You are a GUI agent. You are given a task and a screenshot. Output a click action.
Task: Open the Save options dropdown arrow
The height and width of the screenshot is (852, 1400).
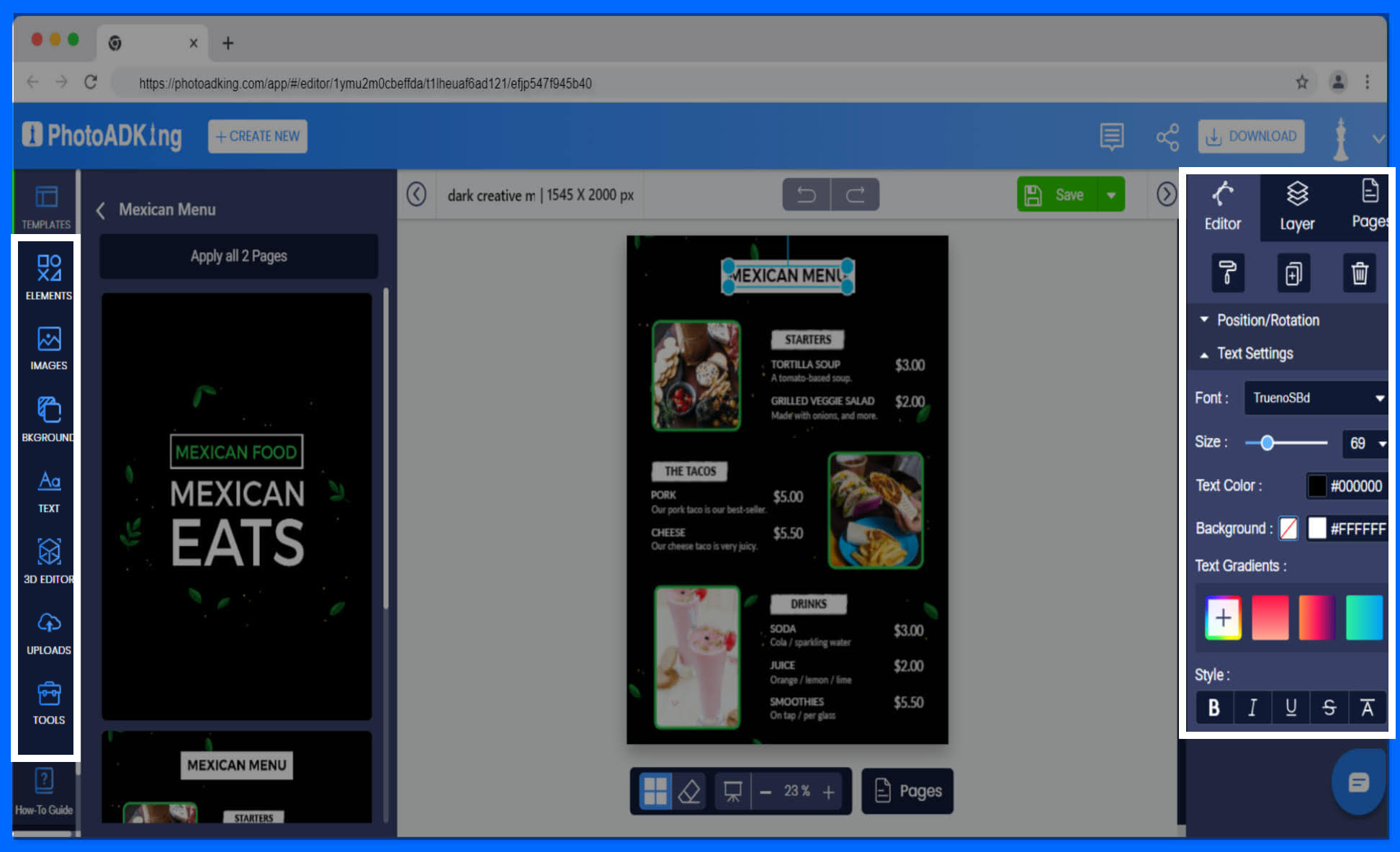click(1111, 194)
